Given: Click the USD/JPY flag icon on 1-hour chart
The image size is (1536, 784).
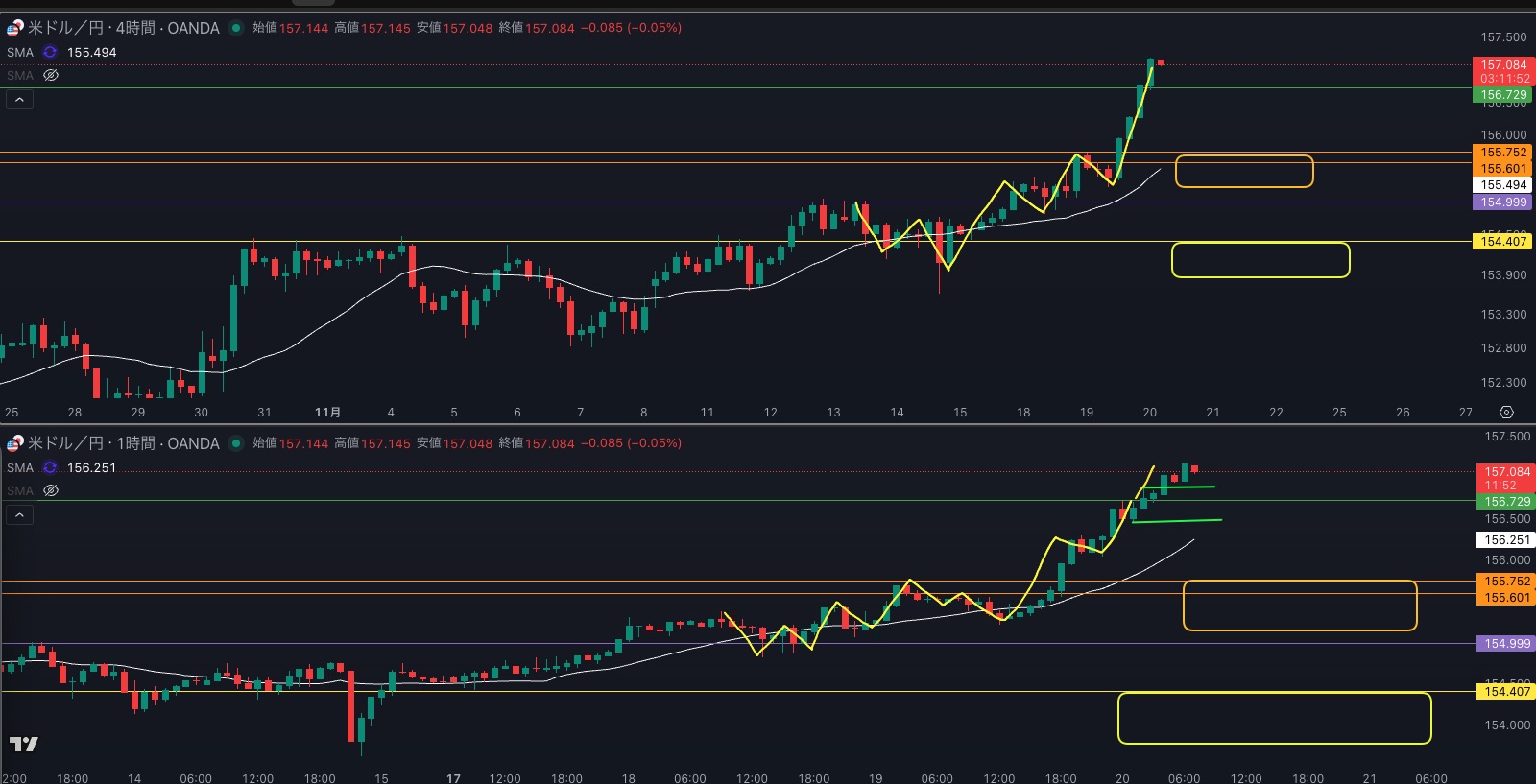Looking at the screenshot, I should tap(15, 443).
